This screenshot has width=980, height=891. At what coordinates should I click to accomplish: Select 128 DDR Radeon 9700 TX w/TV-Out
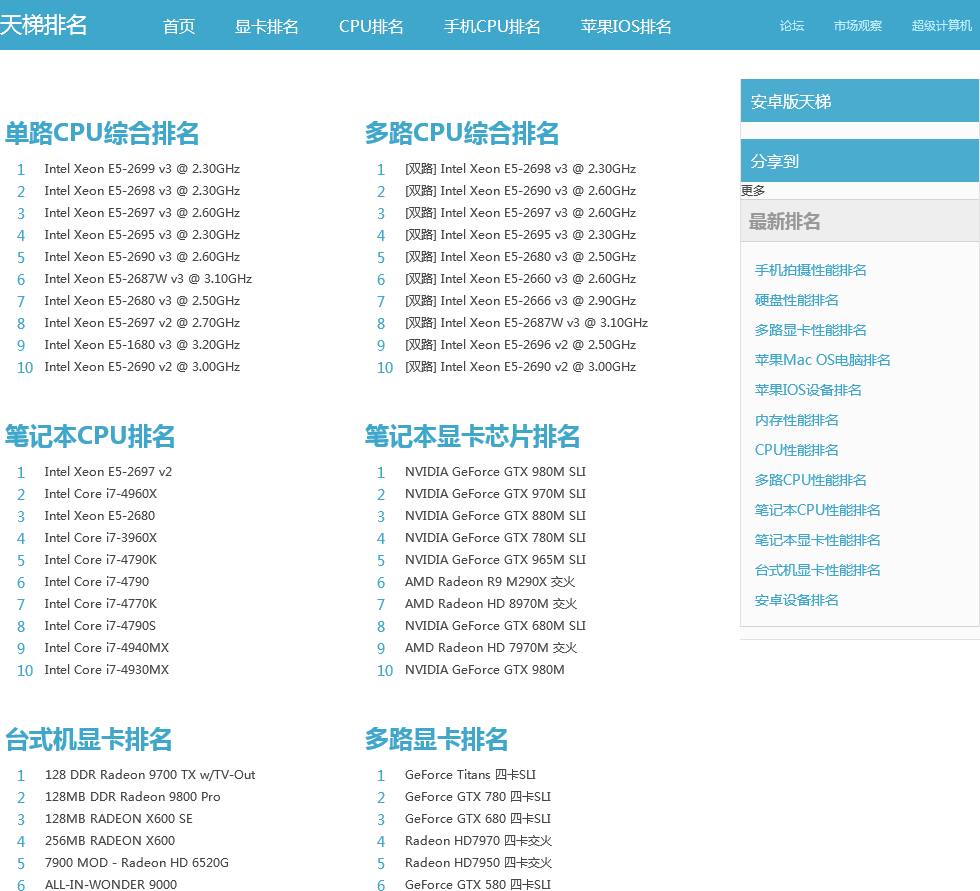pyautogui.click(x=150, y=775)
